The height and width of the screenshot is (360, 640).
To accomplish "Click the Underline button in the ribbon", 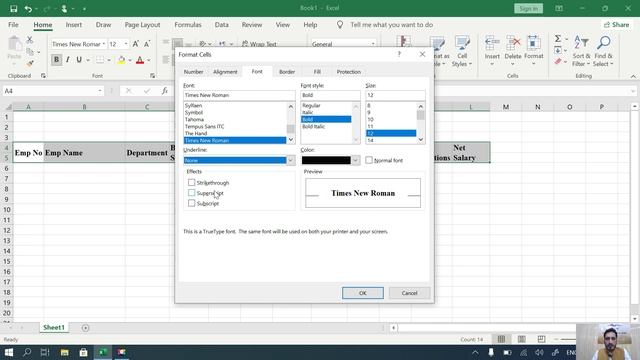I will click(79, 60).
